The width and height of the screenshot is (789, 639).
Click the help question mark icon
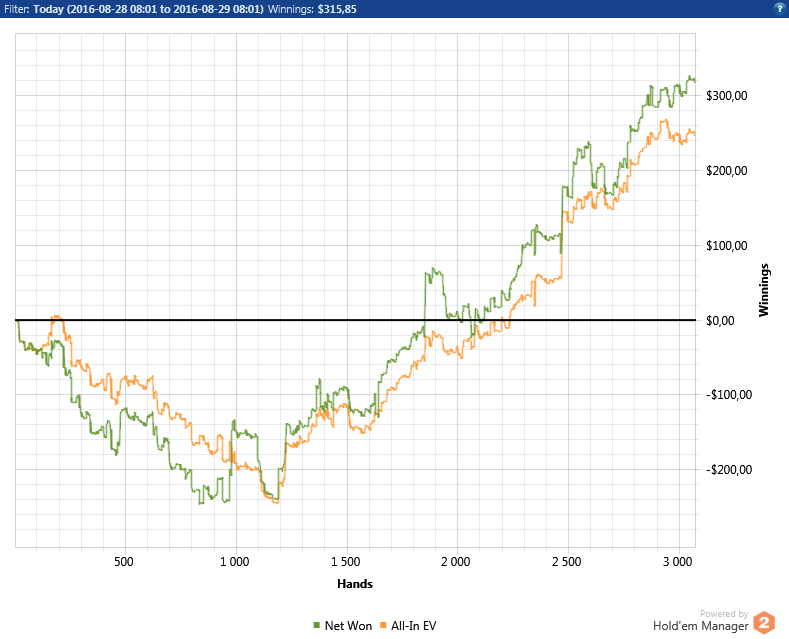pos(779,9)
